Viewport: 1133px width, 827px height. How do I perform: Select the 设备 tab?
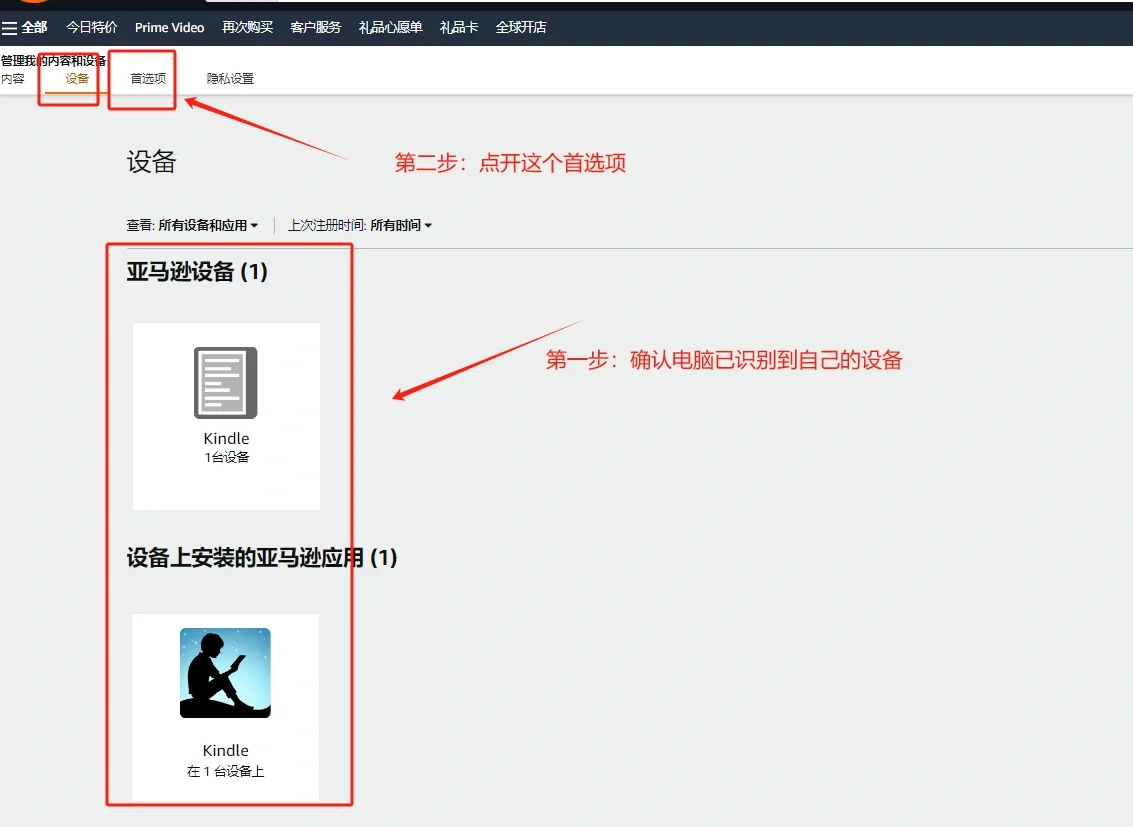click(77, 79)
